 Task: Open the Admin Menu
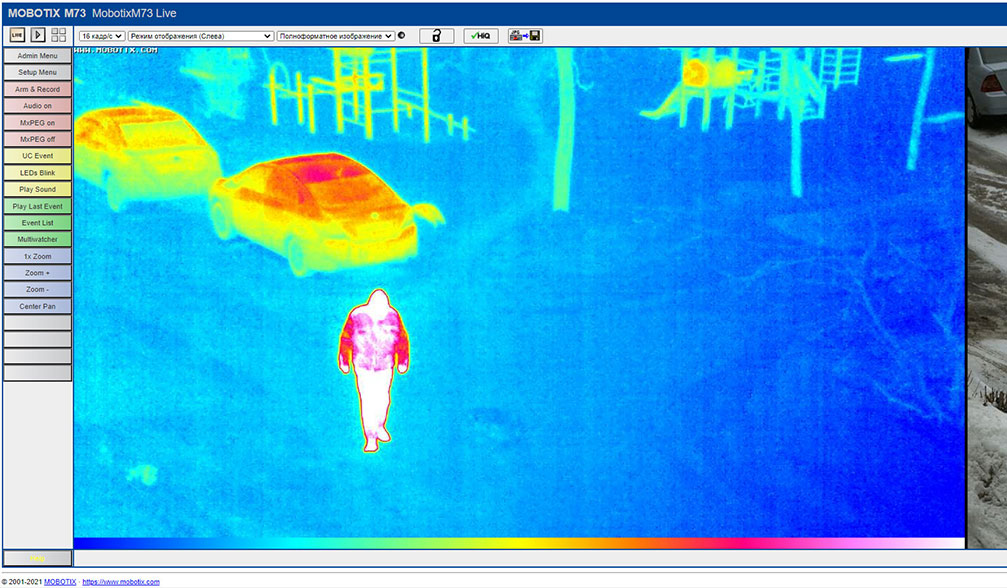pyautogui.click(x=37, y=56)
